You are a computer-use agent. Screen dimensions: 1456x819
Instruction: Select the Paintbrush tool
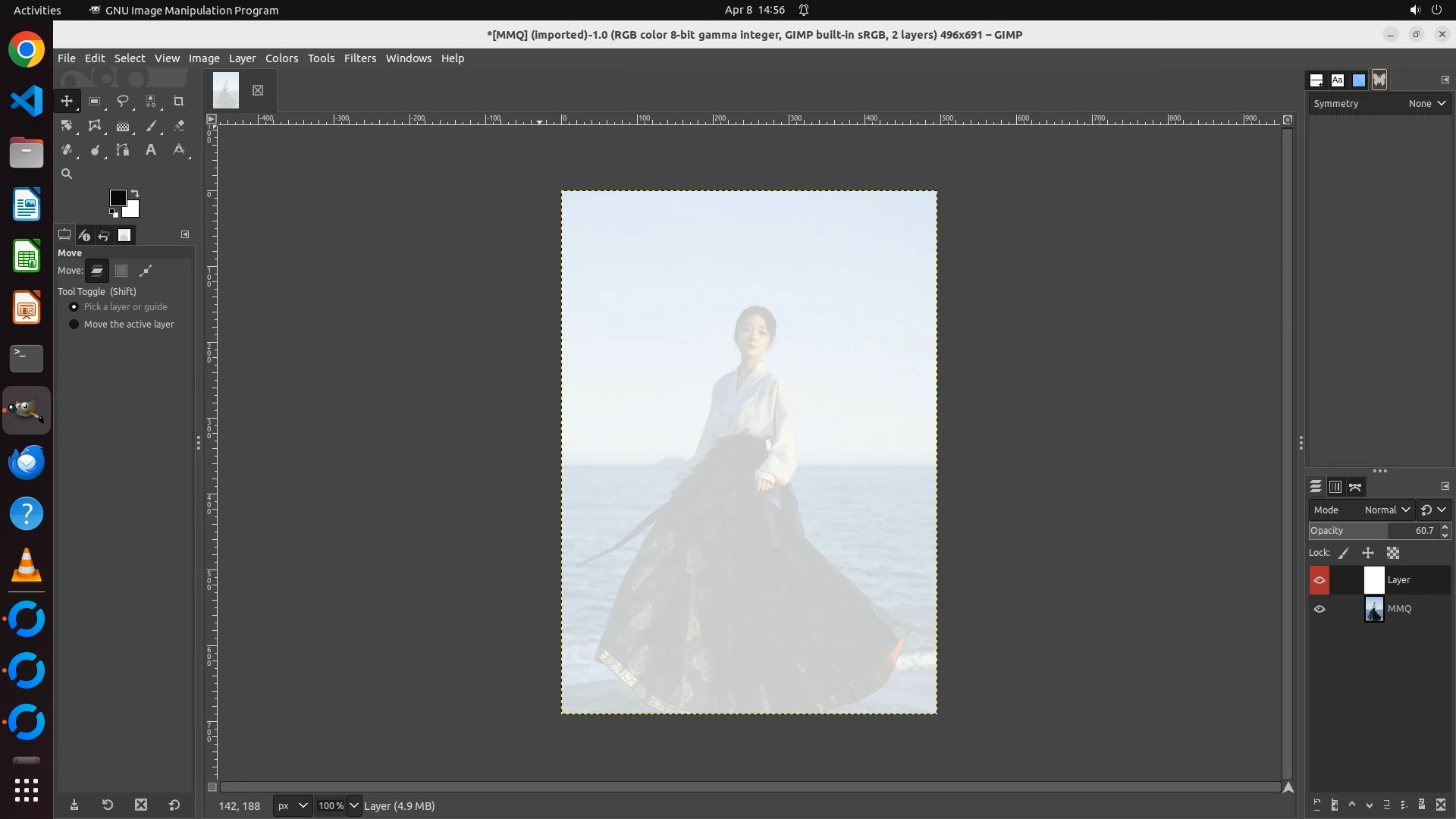pyautogui.click(x=151, y=126)
